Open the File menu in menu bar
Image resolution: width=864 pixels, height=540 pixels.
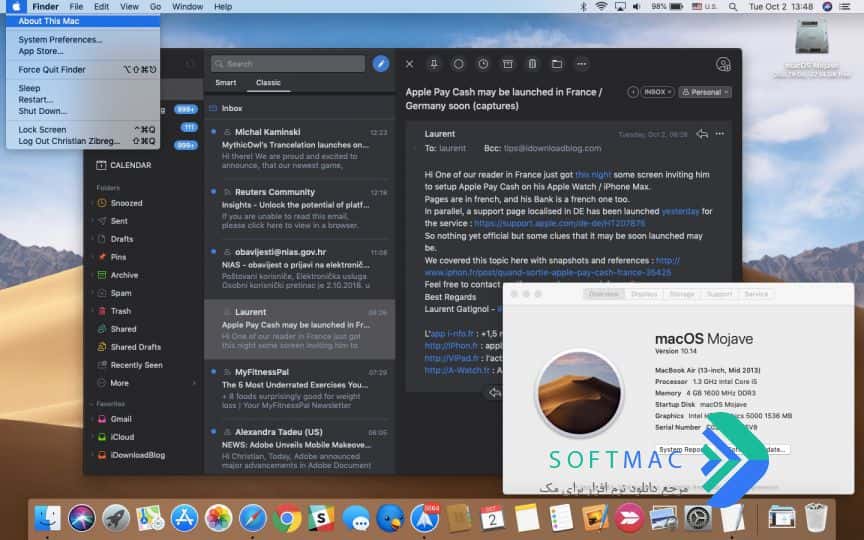point(76,7)
